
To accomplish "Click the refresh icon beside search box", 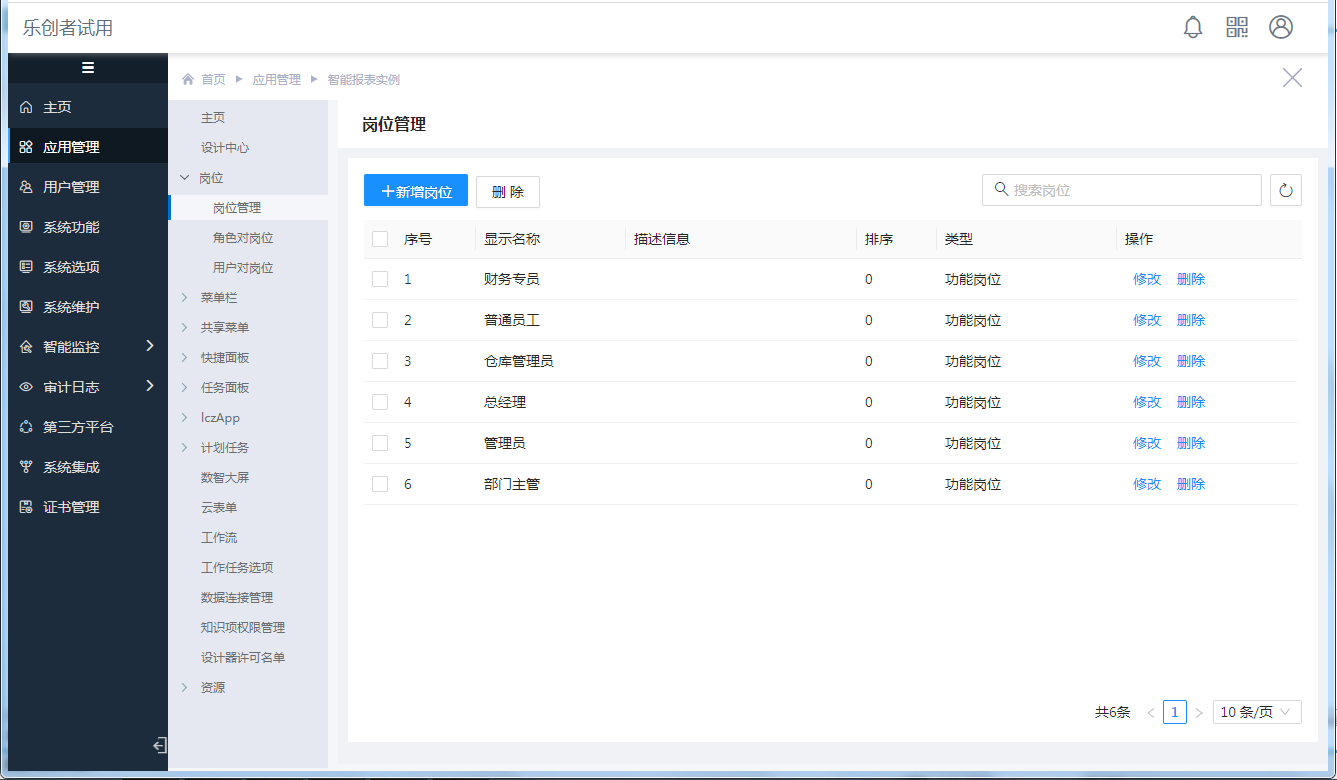I will point(1286,190).
